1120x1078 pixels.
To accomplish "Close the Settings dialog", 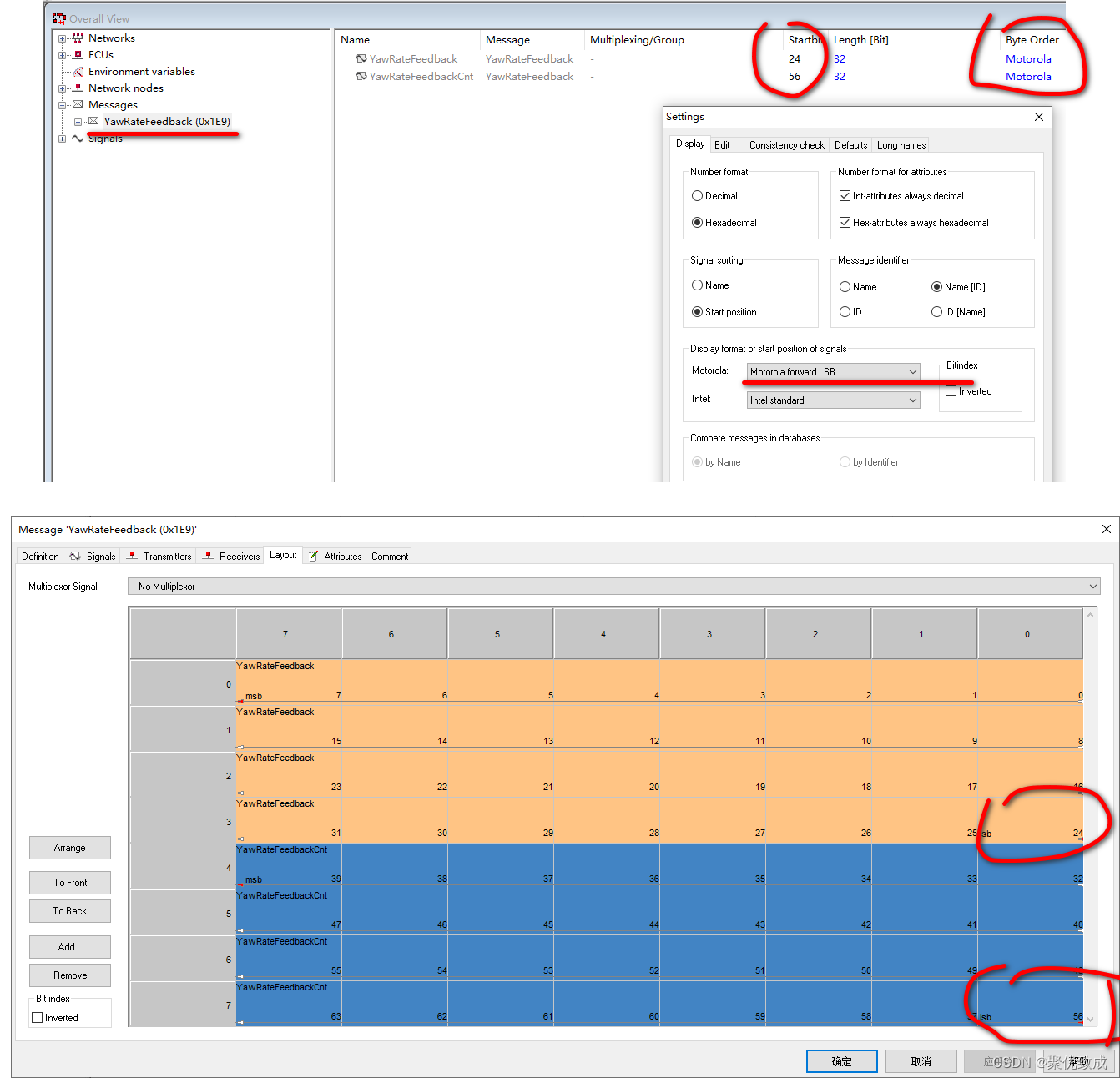I will [x=1039, y=117].
